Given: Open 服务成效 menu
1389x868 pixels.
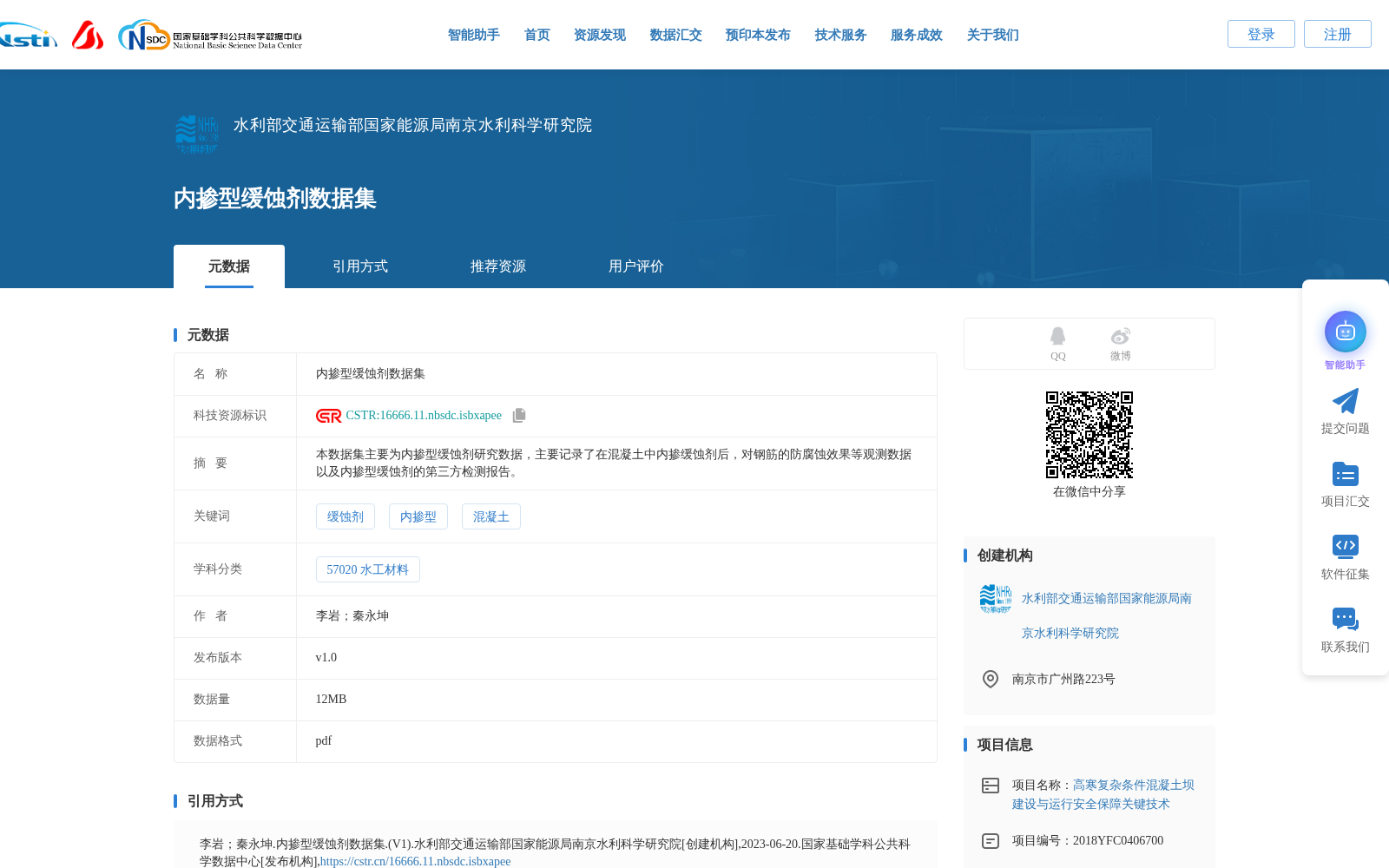Looking at the screenshot, I should click(917, 35).
